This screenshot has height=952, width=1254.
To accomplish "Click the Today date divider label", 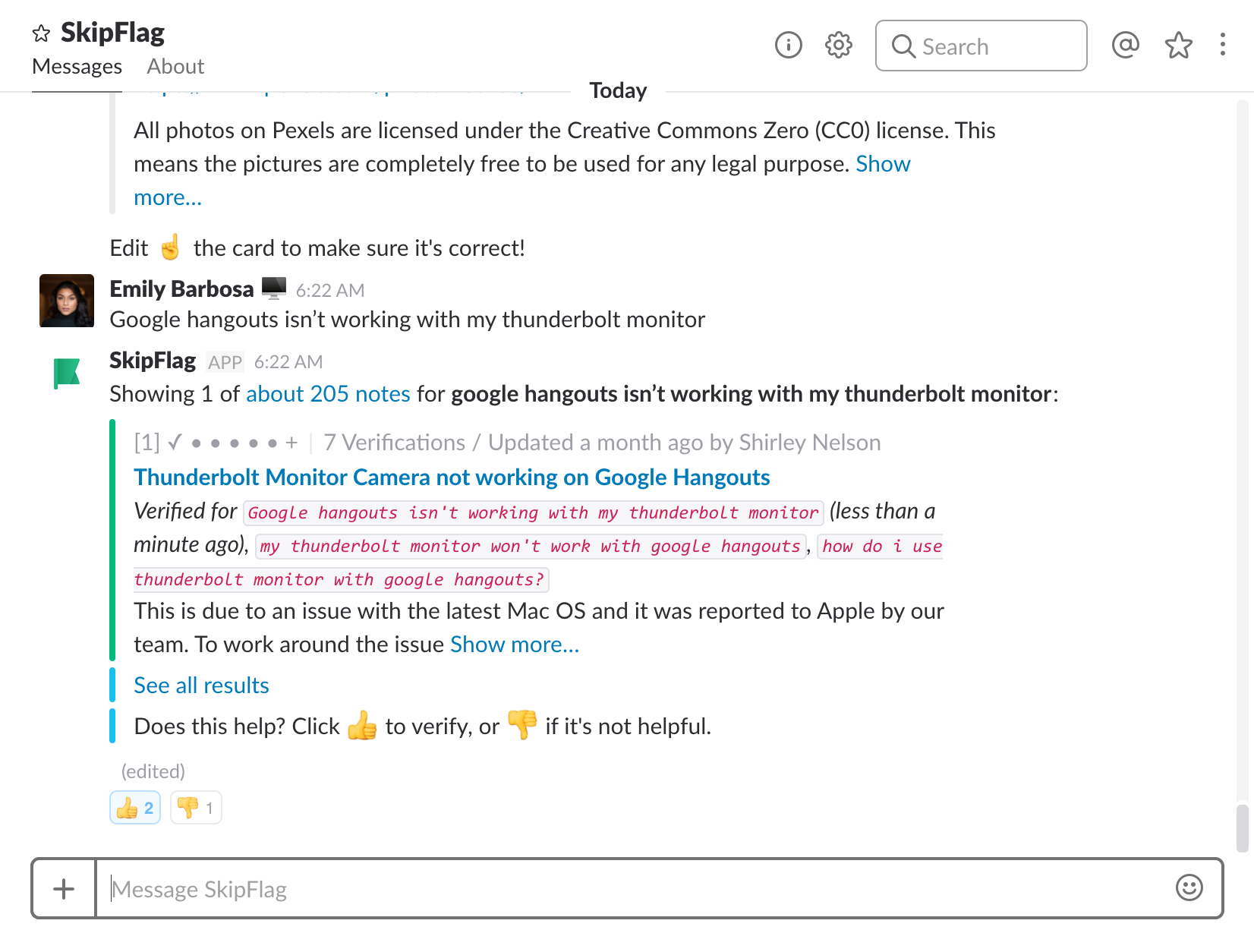I will point(618,90).
